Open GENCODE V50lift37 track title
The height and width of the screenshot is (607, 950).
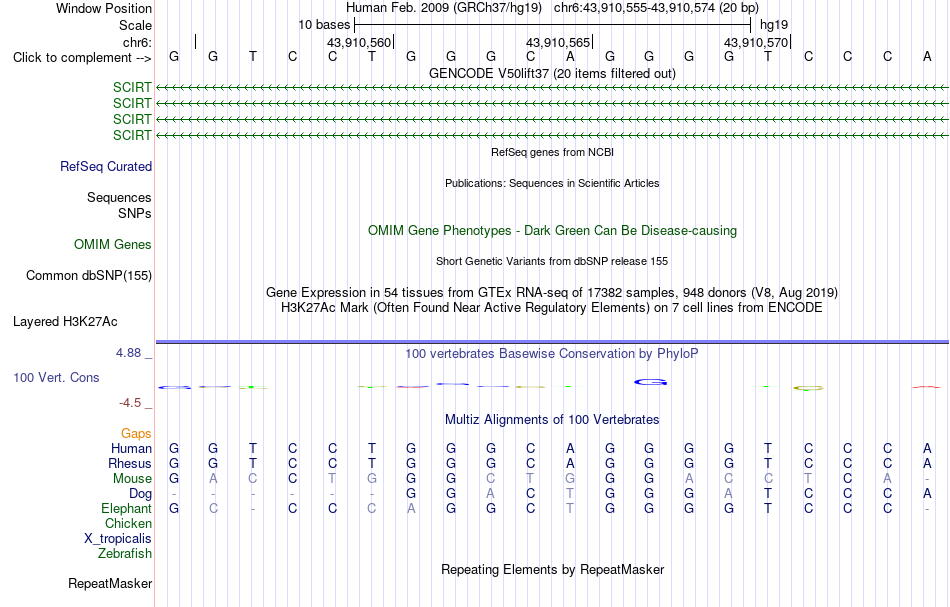[552, 73]
